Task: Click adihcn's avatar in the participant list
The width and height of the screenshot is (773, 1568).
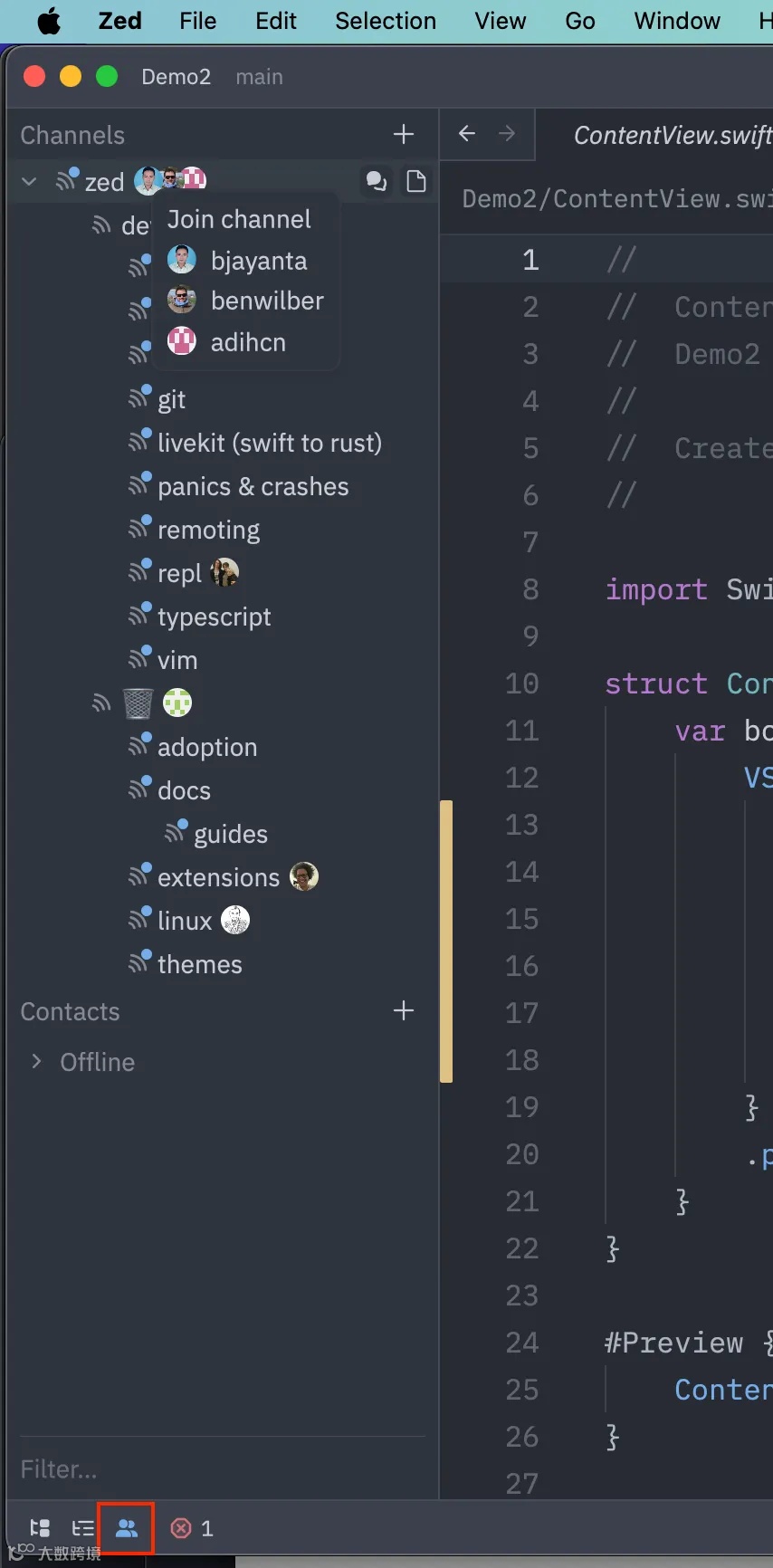Action: click(x=182, y=341)
